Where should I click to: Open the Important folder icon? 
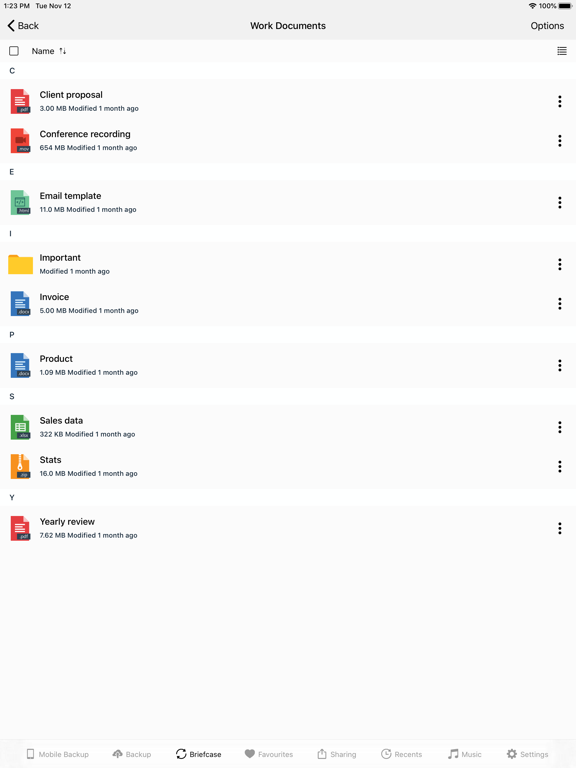(21, 264)
